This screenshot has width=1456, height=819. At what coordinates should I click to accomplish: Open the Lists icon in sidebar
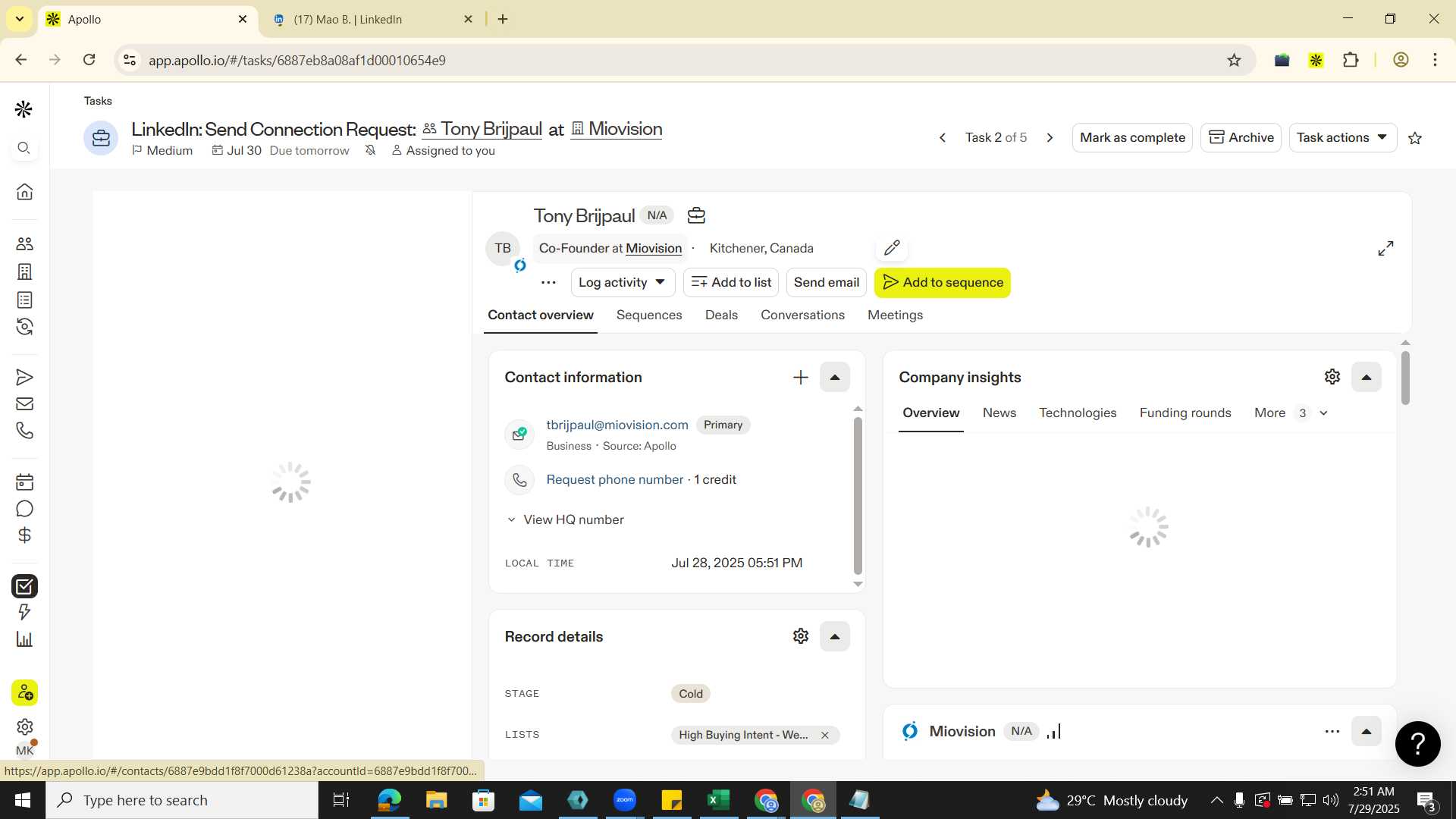pos(24,300)
